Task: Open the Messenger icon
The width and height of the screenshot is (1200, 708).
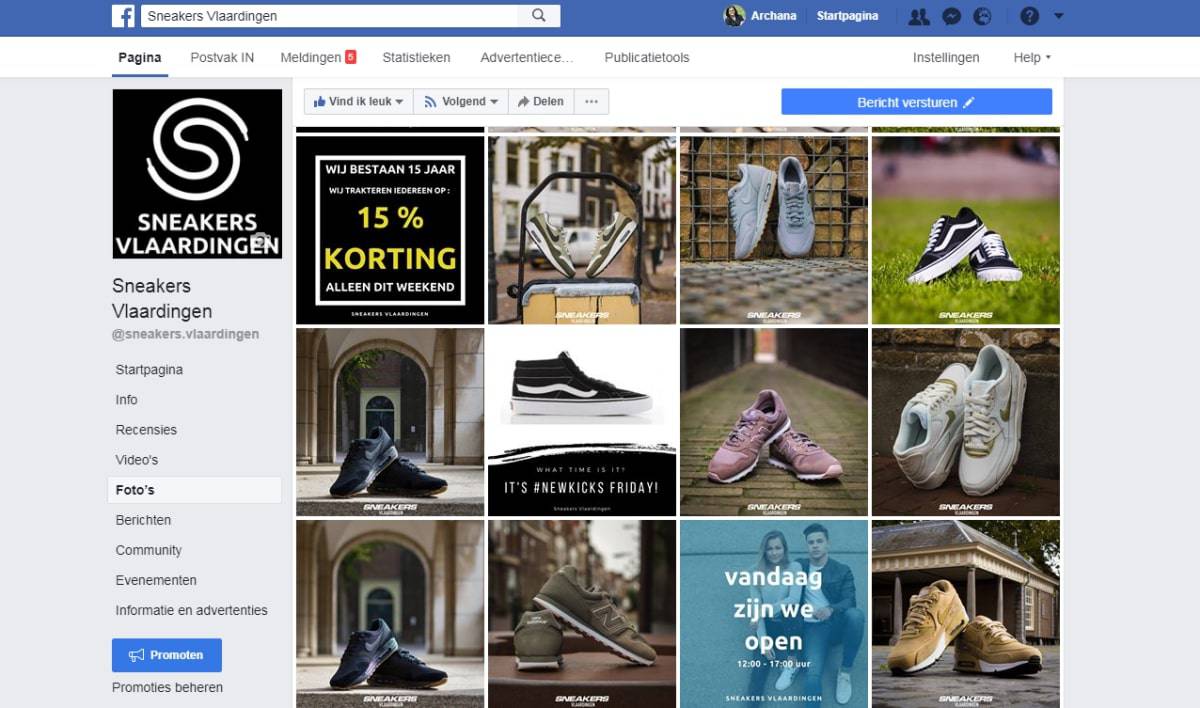Action: pos(952,16)
